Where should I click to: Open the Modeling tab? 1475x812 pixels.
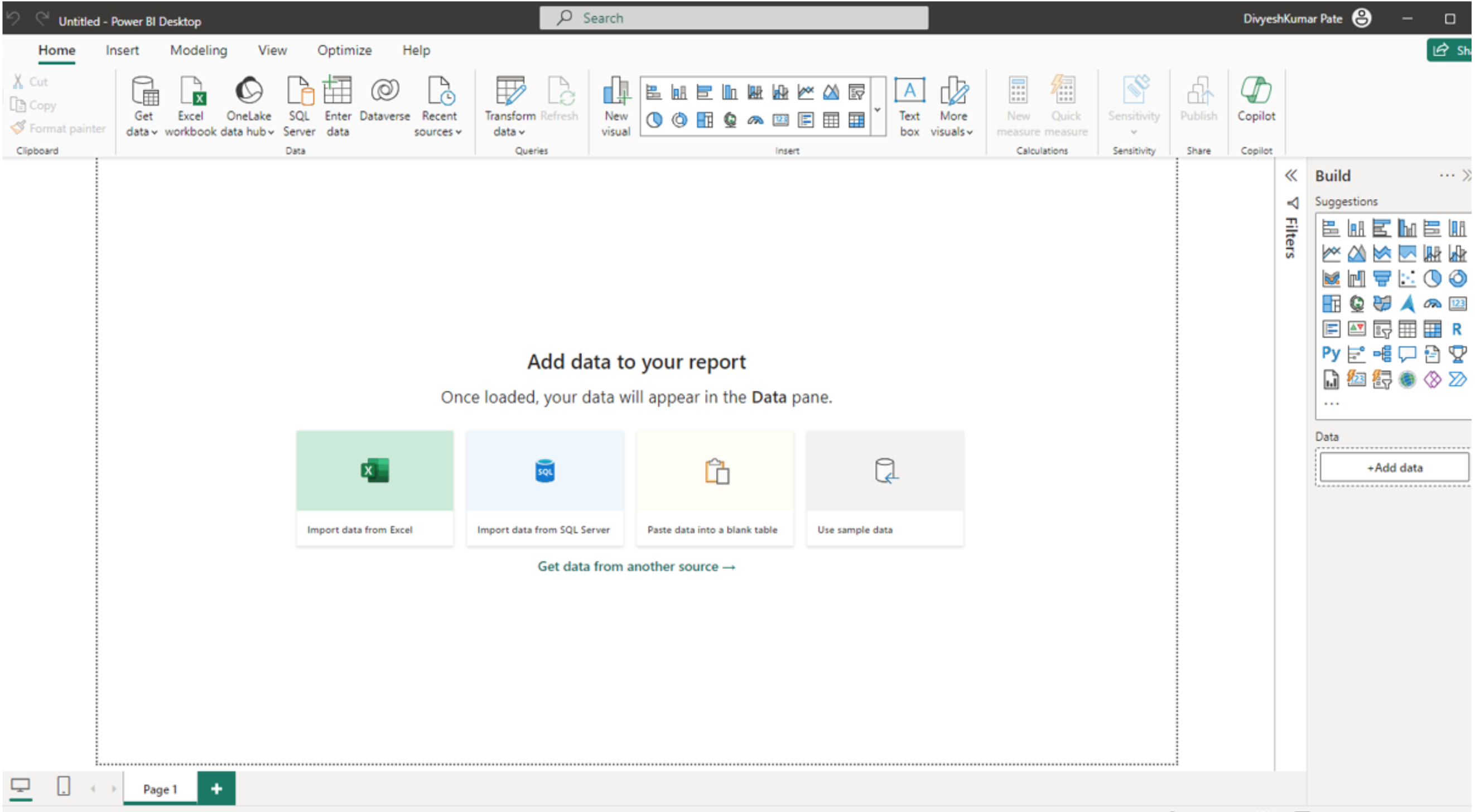click(199, 50)
